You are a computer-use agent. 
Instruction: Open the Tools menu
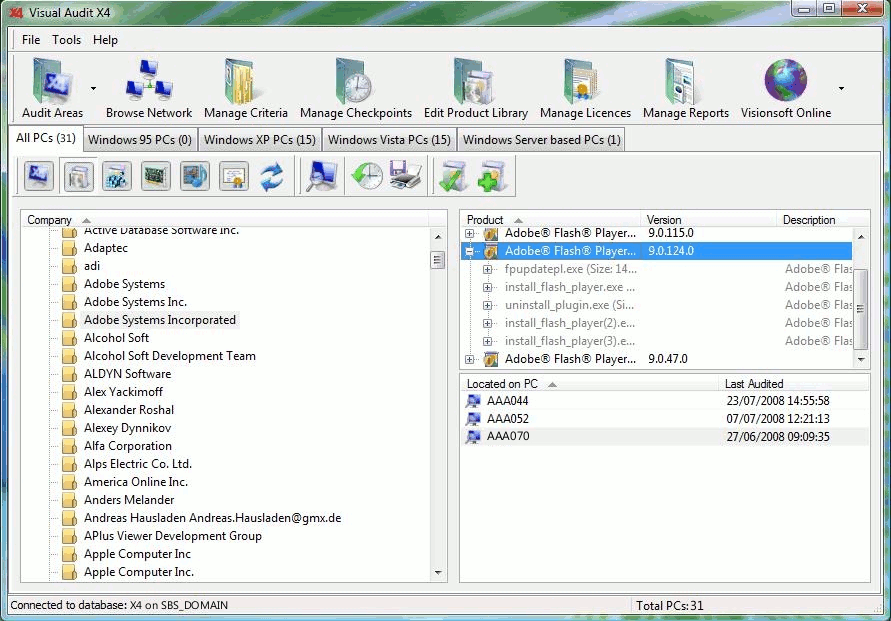(66, 40)
